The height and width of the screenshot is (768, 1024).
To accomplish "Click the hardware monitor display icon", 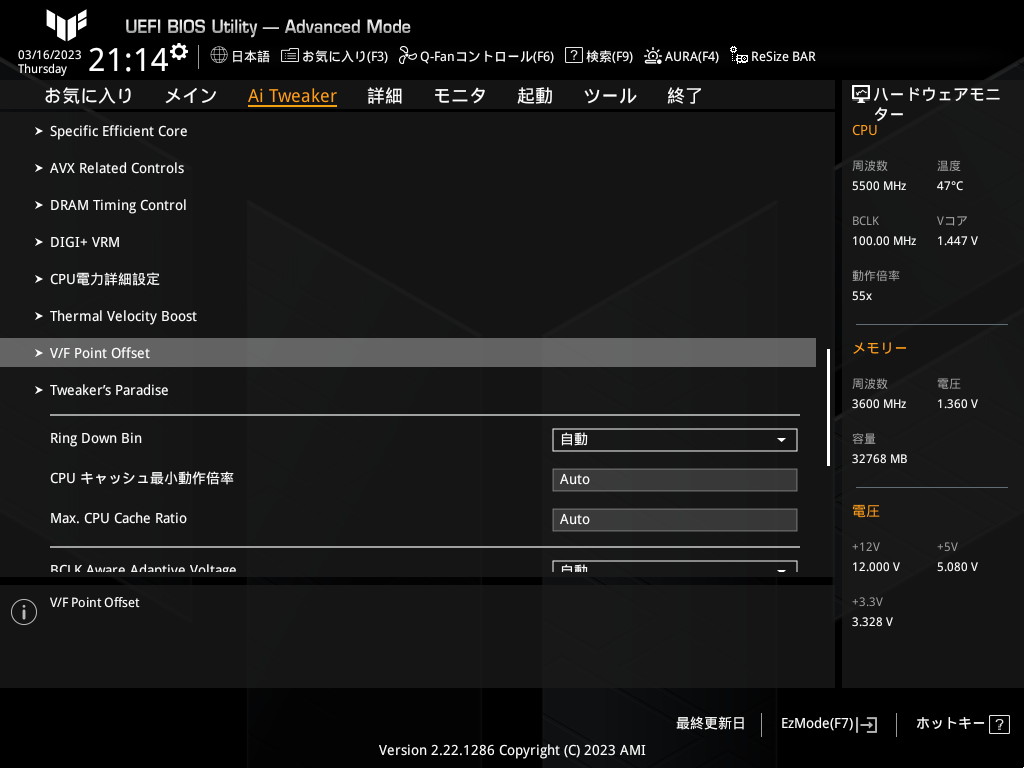I will (x=861, y=95).
